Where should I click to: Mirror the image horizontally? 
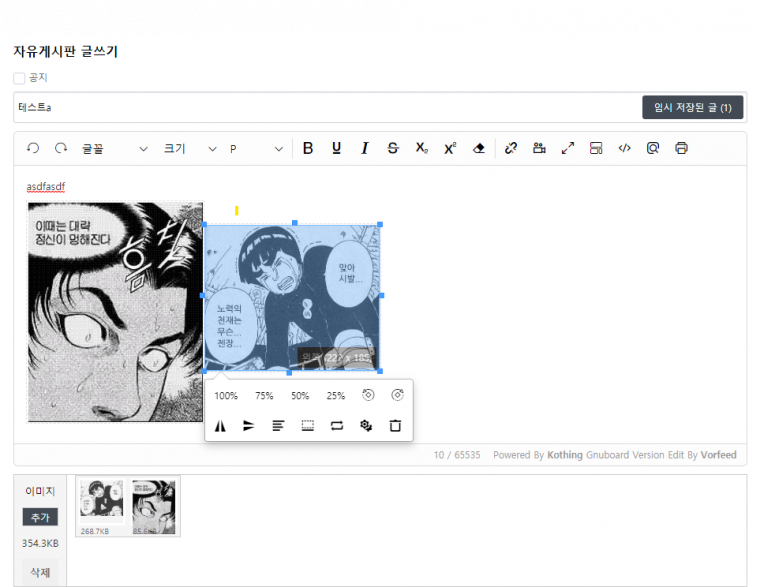[x=221, y=425]
